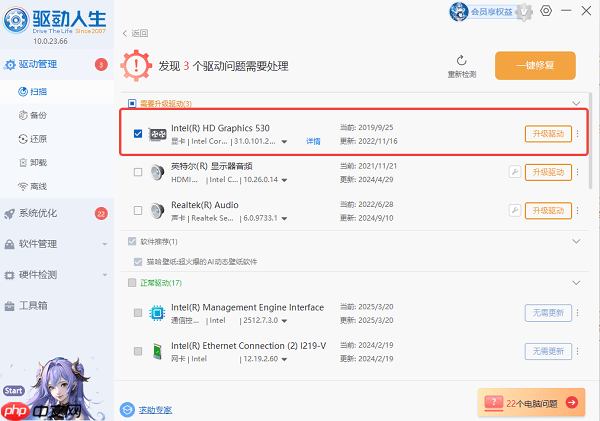Click the driver list vertical scrollbar
The height and width of the screenshot is (421, 600).
click(590, 141)
